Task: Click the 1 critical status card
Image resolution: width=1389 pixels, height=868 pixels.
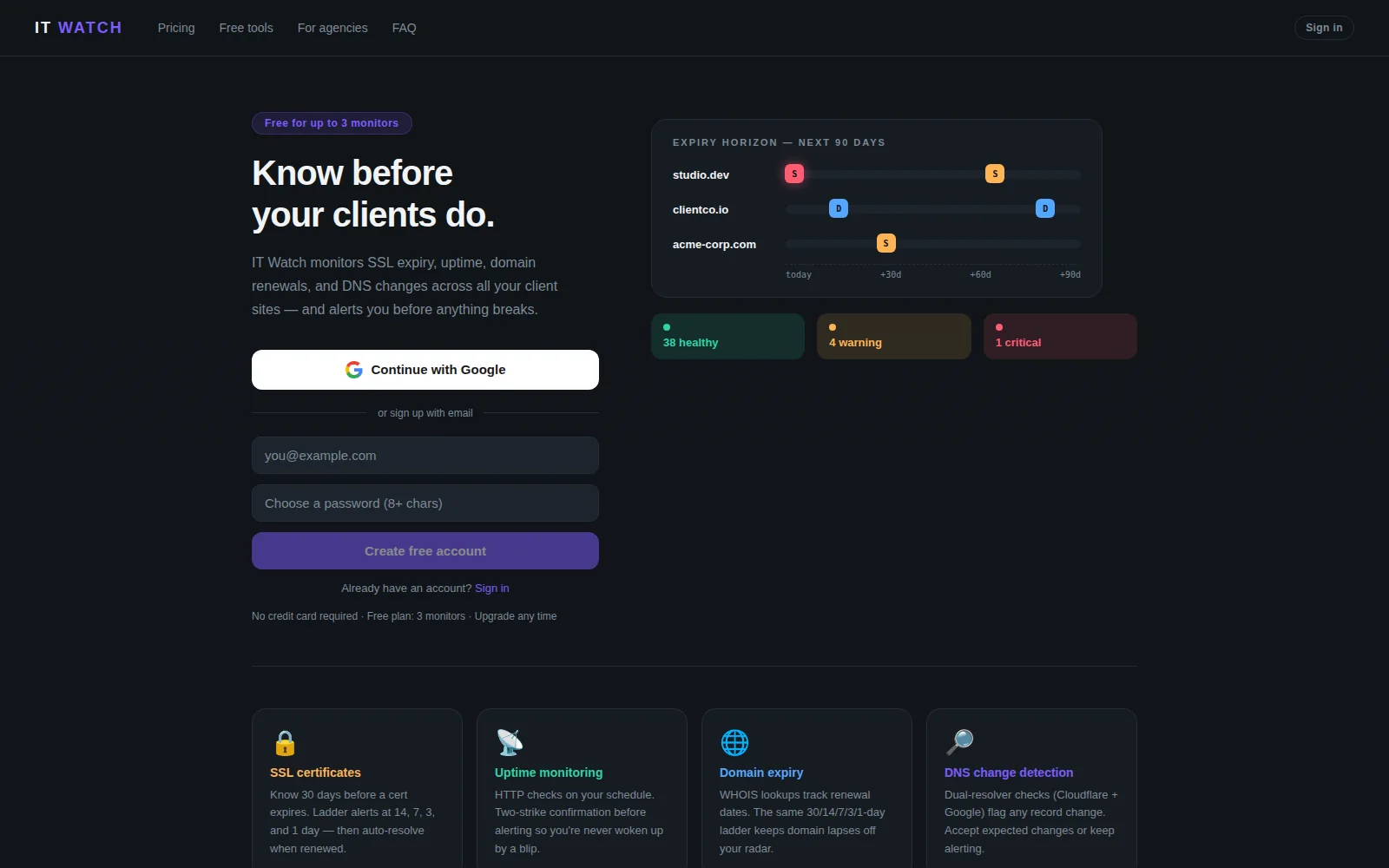Action: point(1060,336)
